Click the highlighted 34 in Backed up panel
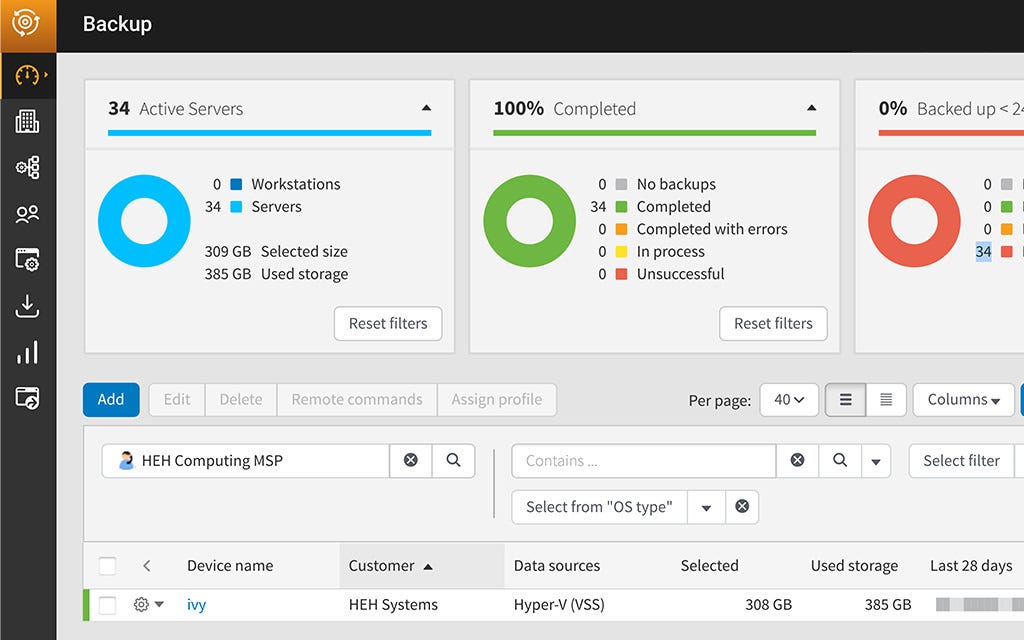Image resolution: width=1024 pixels, height=640 pixels. pyautogui.click(x=984, y=251)
